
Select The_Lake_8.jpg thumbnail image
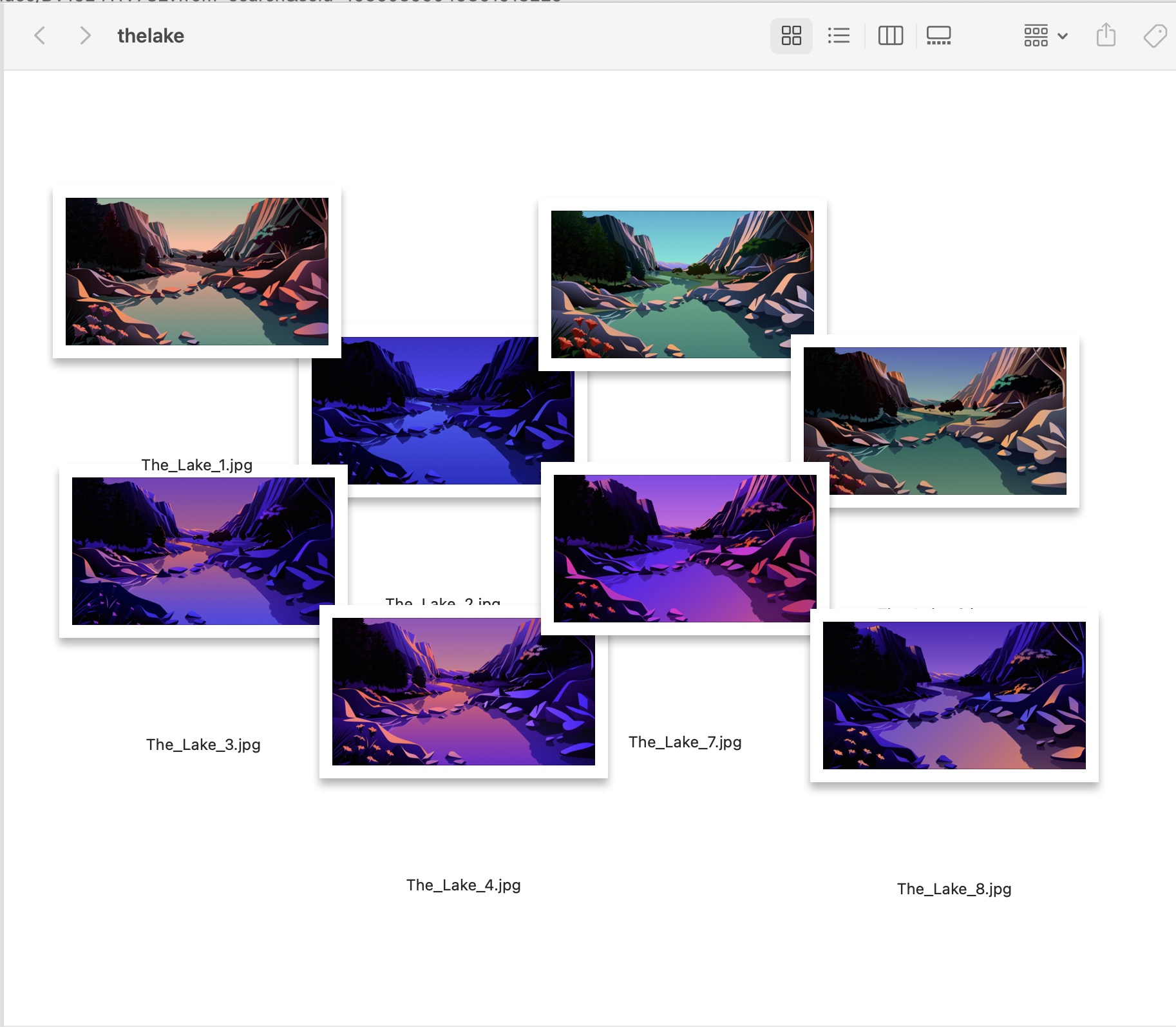pyautogui.click(x=954, y=695)
